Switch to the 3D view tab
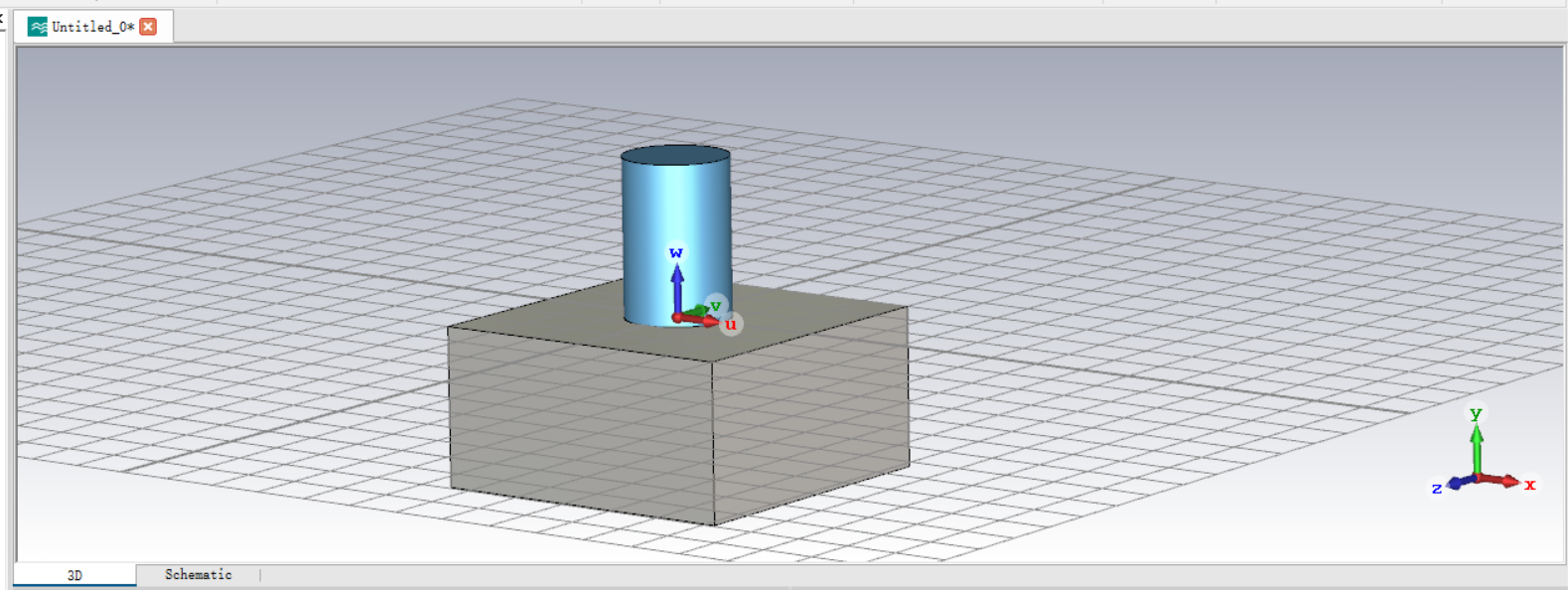Image resolution: width=1568 pixels, height=590 pixels. (74, 575)
